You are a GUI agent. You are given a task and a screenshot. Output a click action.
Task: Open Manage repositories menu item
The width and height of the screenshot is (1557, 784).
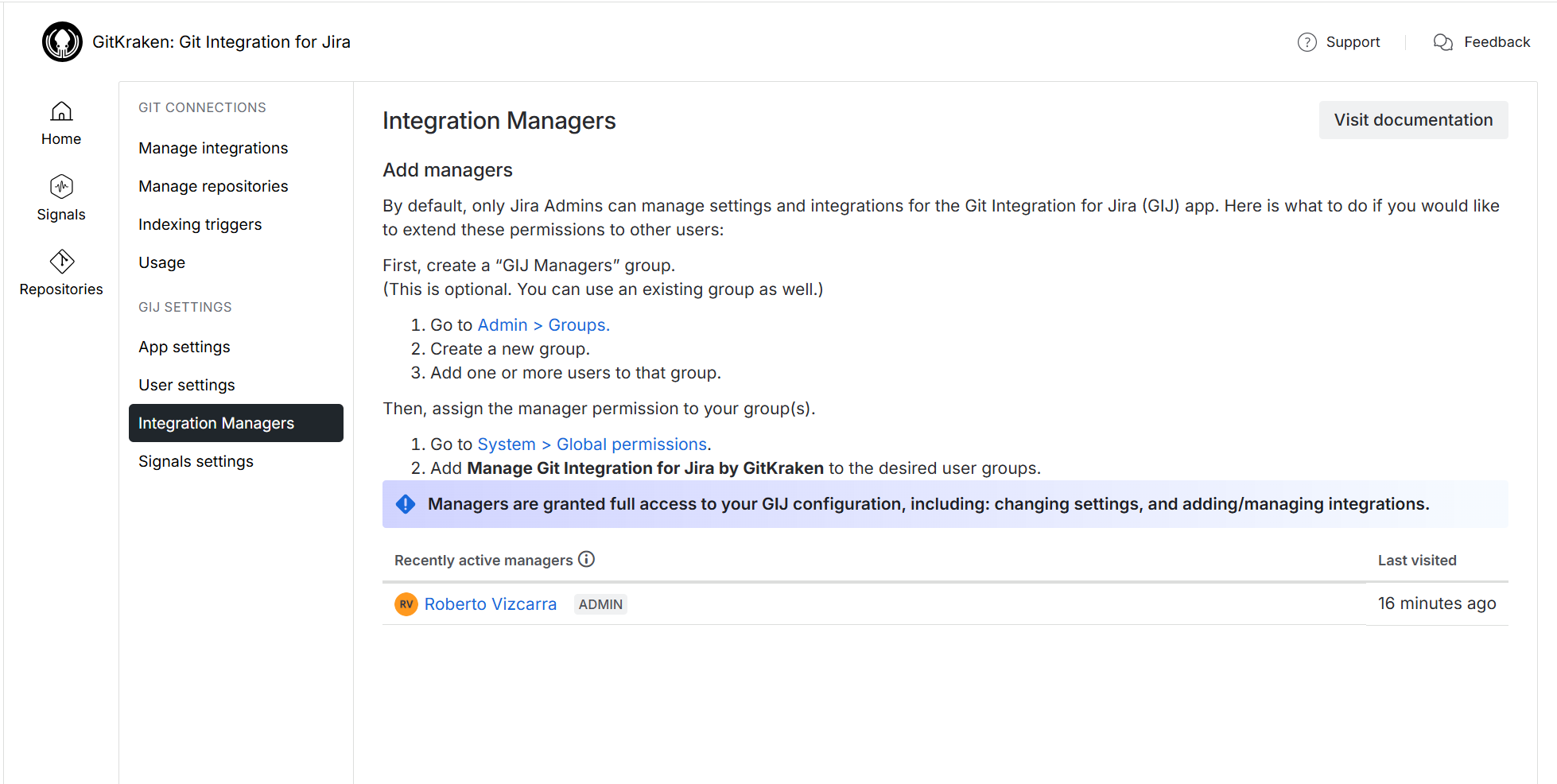213,186
